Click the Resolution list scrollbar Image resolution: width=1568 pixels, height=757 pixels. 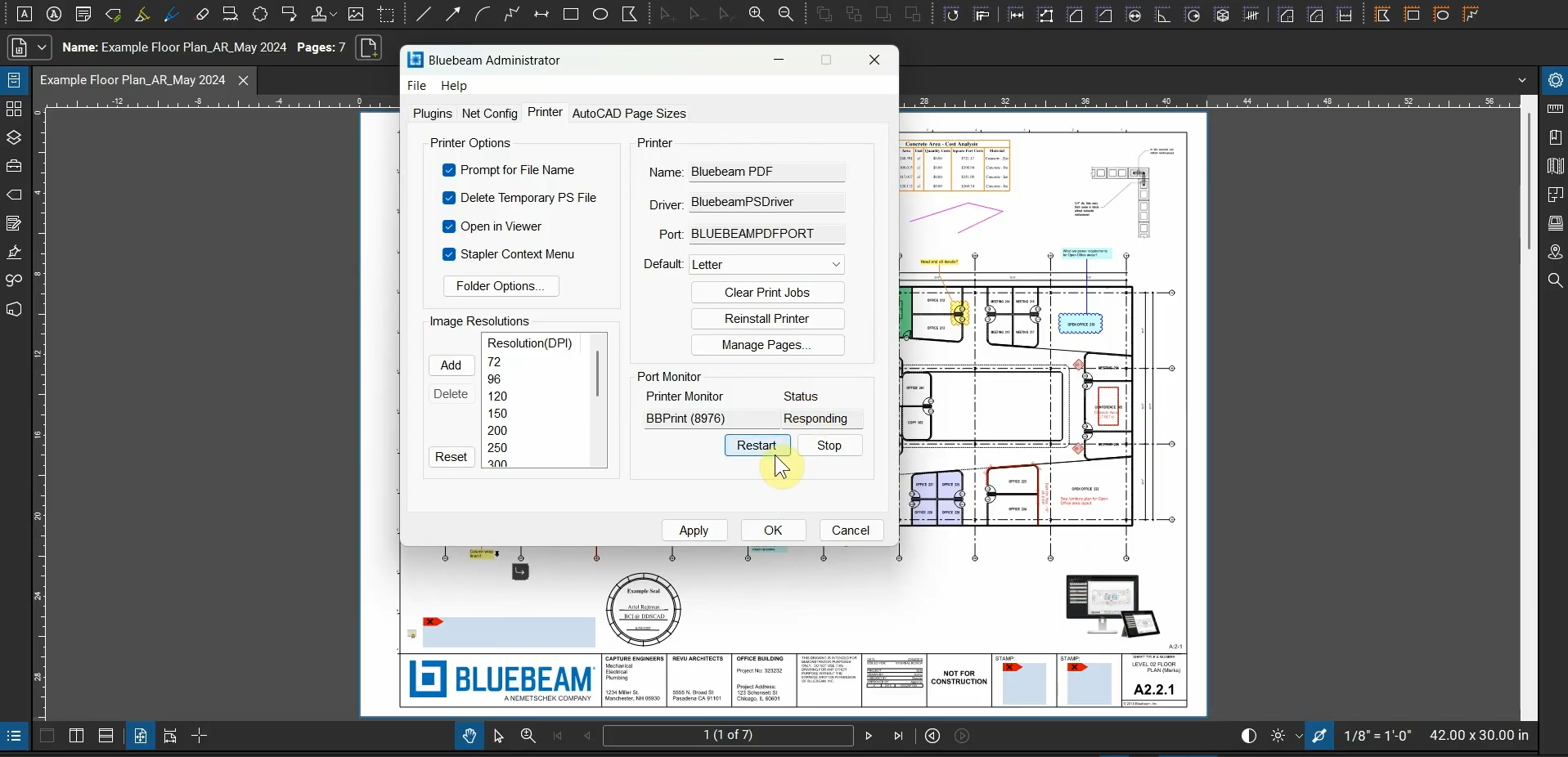(x=598, y=374)
